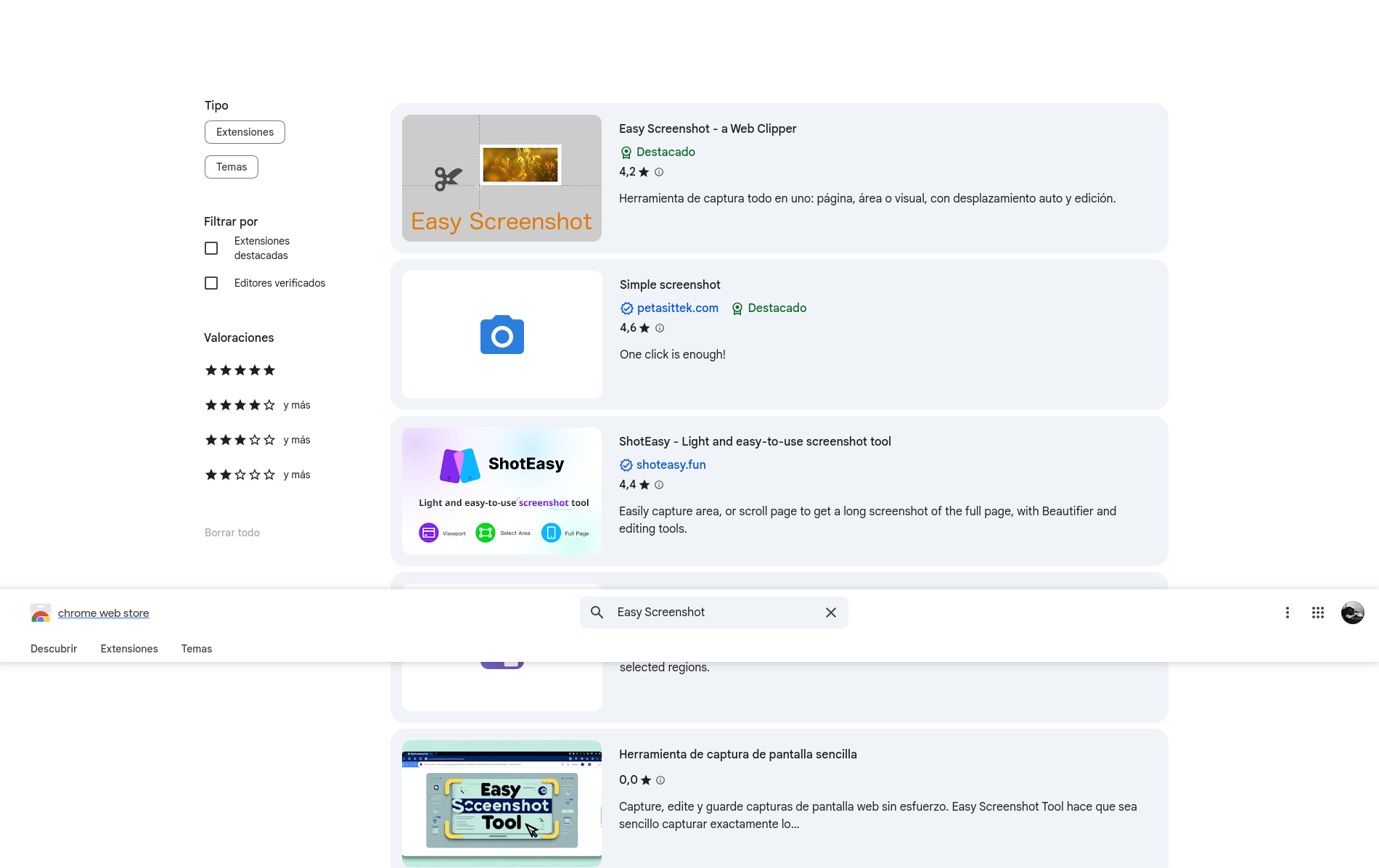Screen dimensions: 1379x868
Task: Click the Simple screenshot camera thumbnail
Action: coord(502,335)
